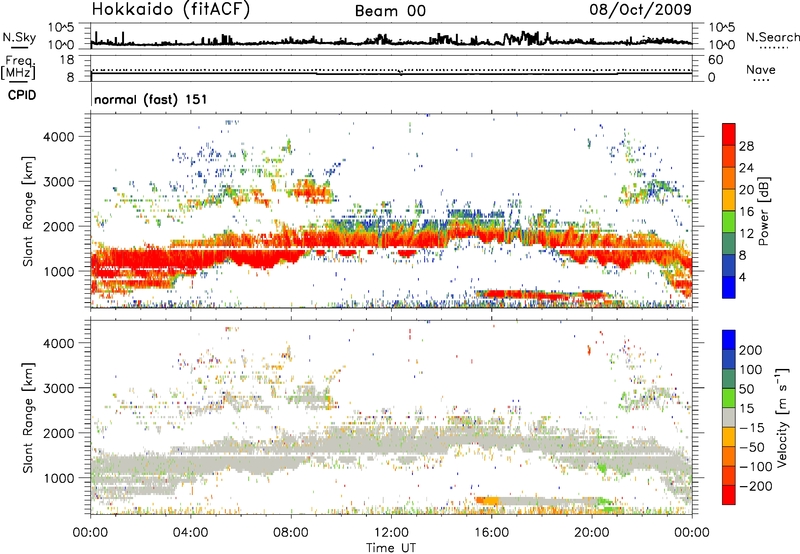Viewport: 800px width, 554px height.
Task: Click the 'Nave' legend label
Action: pos(760,69)
